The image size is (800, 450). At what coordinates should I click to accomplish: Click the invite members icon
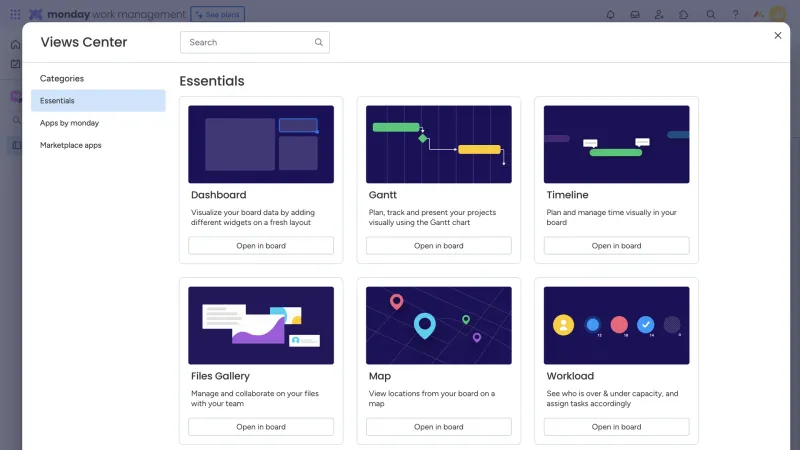click(659, 14)
